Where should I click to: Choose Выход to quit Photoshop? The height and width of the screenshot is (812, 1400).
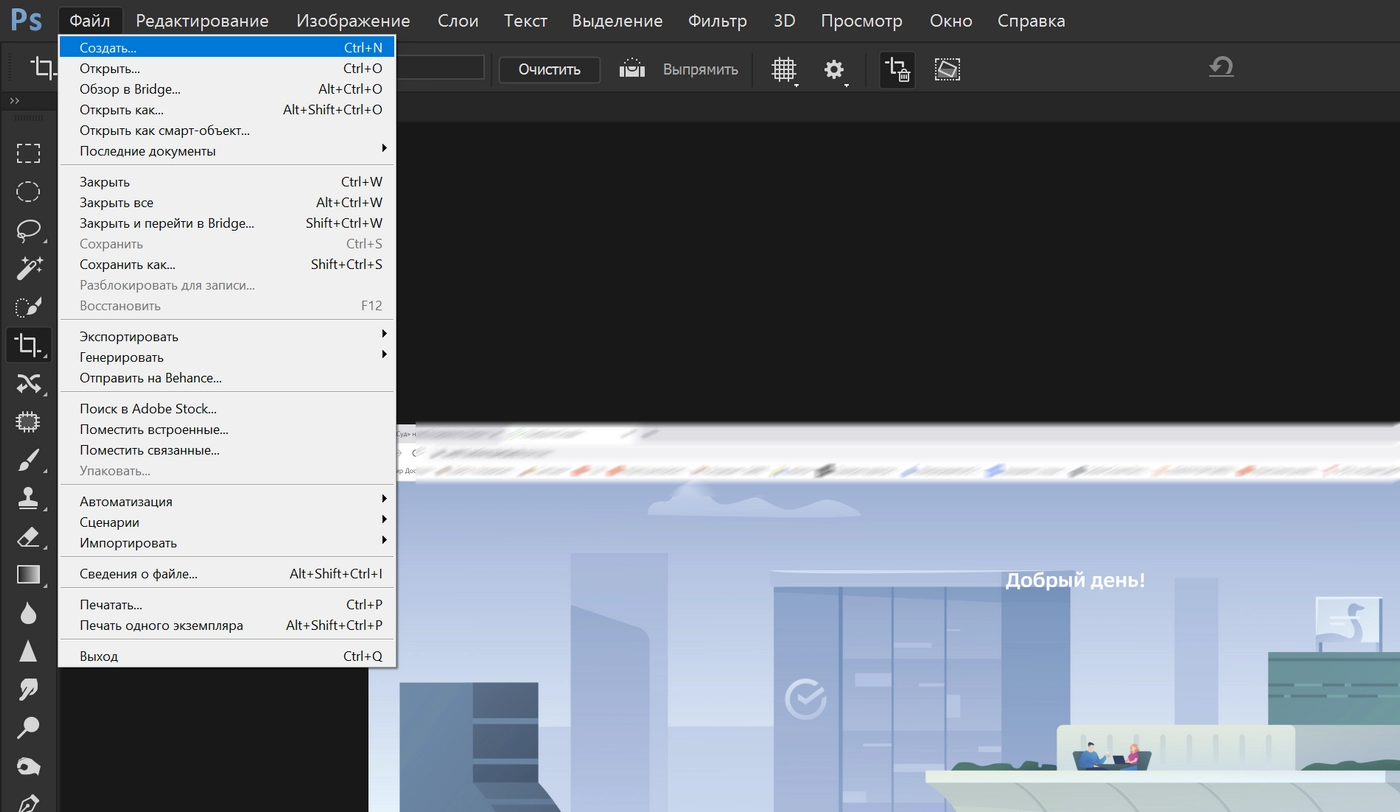(x=227, y=656)
